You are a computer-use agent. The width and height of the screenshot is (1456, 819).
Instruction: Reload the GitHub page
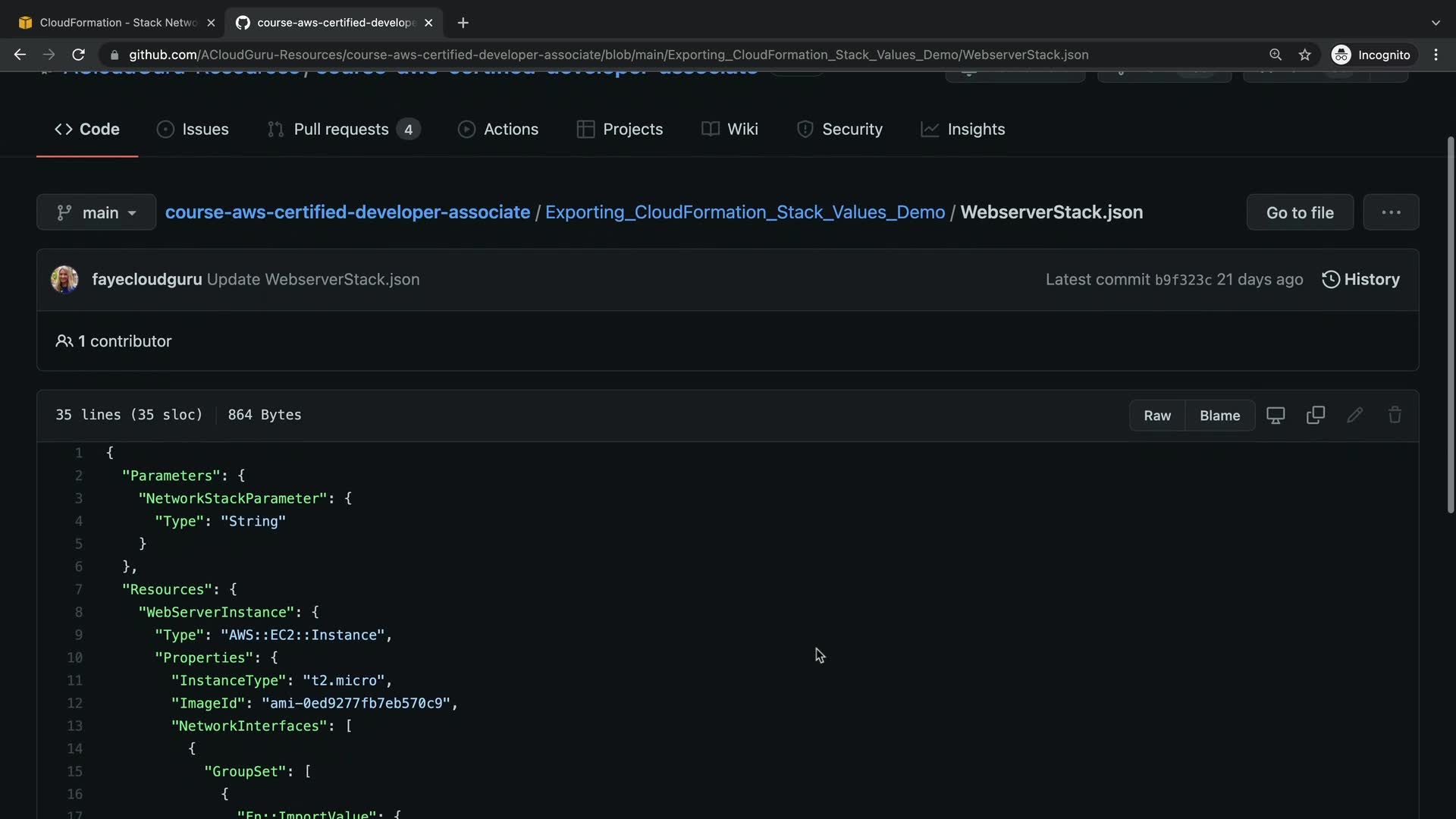(78, 55)
